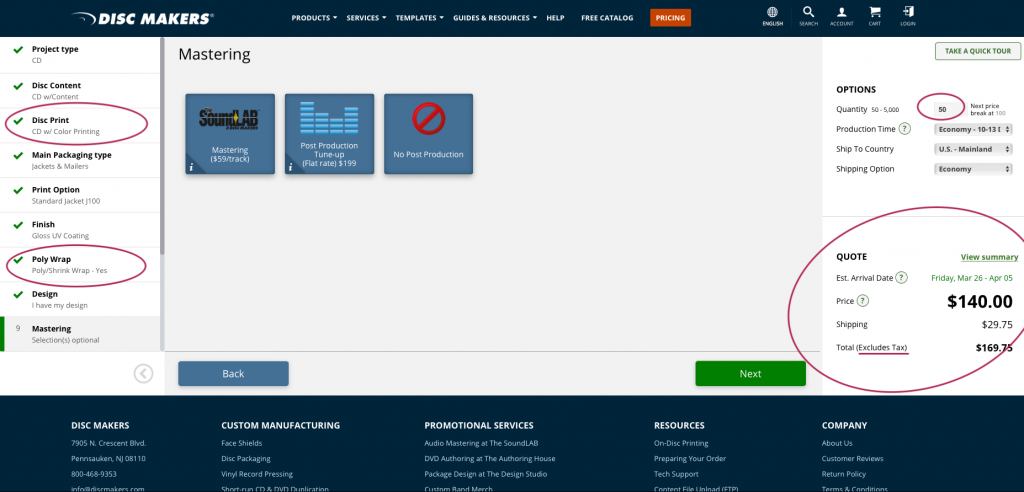The height and width of the screenshot is (492, 1024).
Task: Click the Account profile icon
Action: point(841,14)
